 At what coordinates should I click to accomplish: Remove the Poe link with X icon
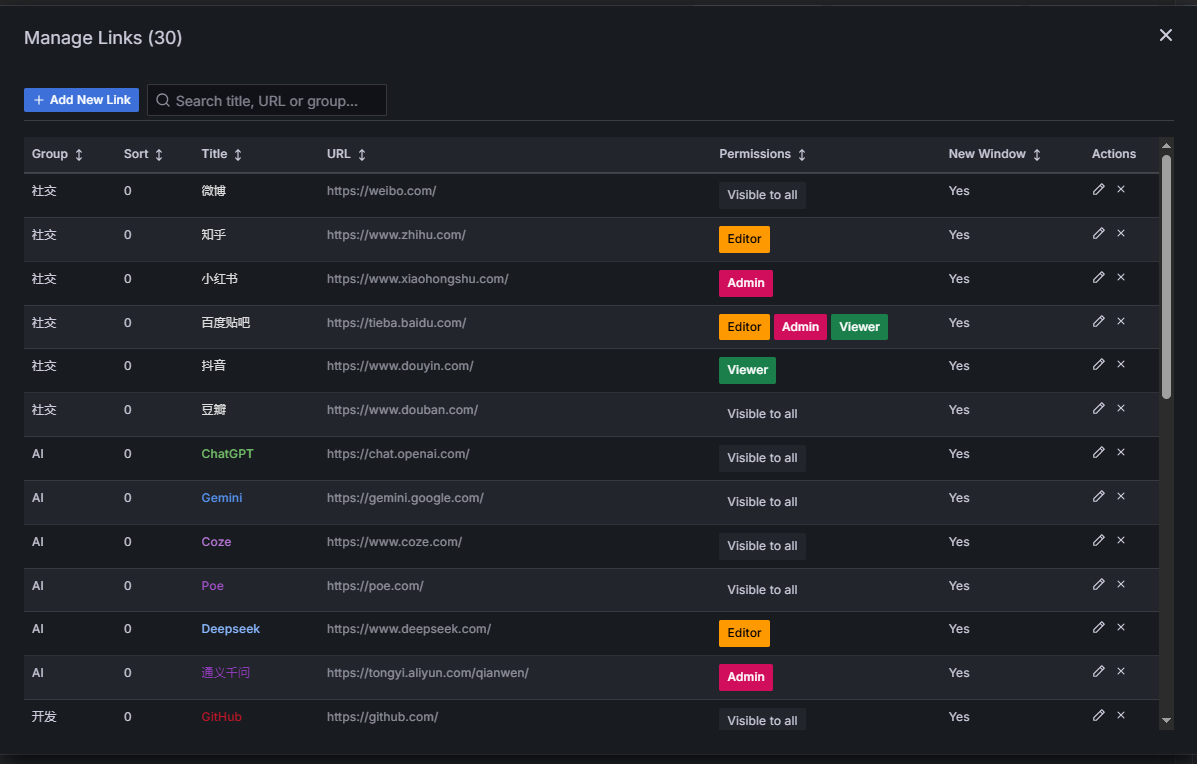(1121, 584)
